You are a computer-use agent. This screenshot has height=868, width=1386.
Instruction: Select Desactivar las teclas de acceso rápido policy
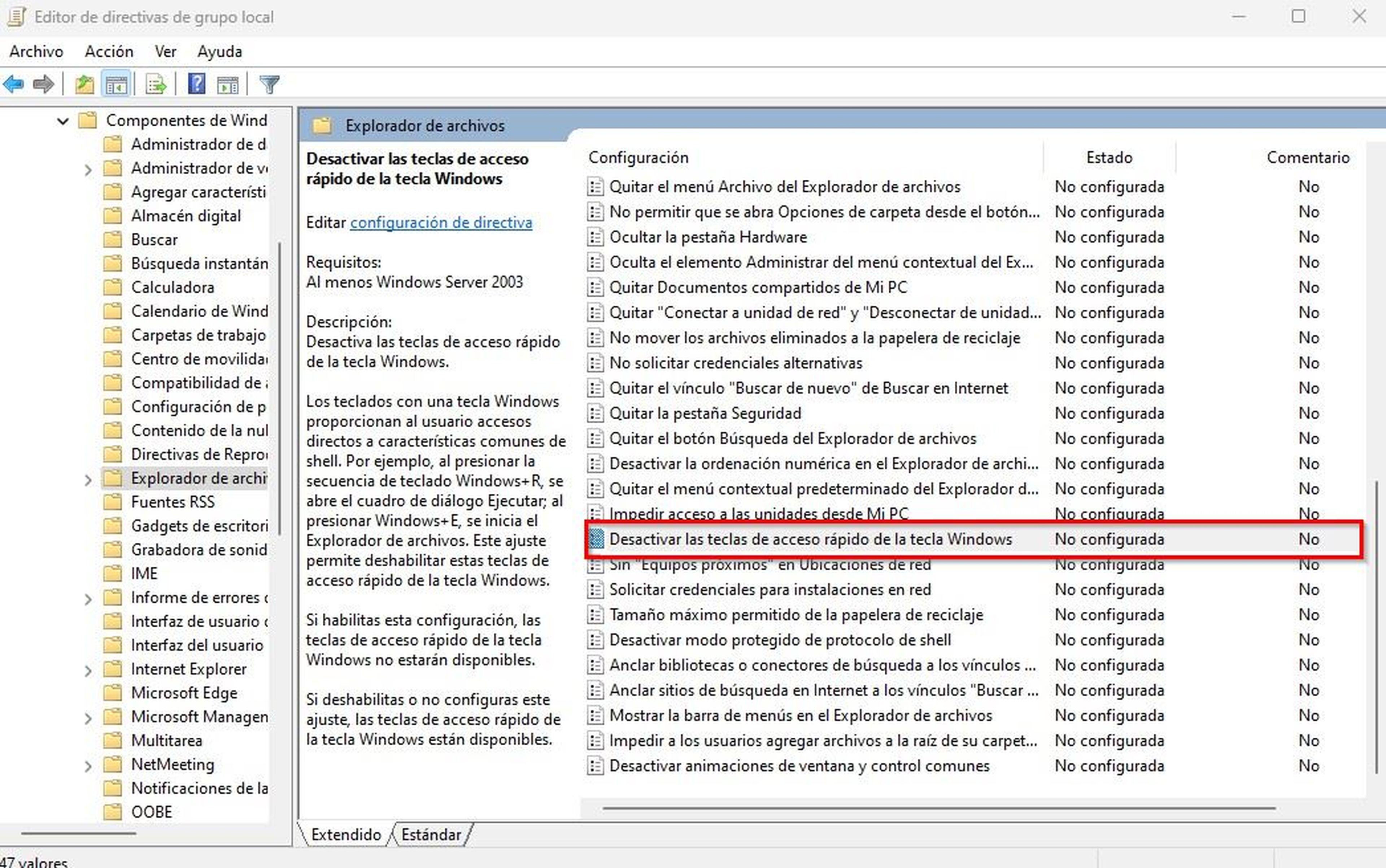pyautogui.click(x=974, y=539)
